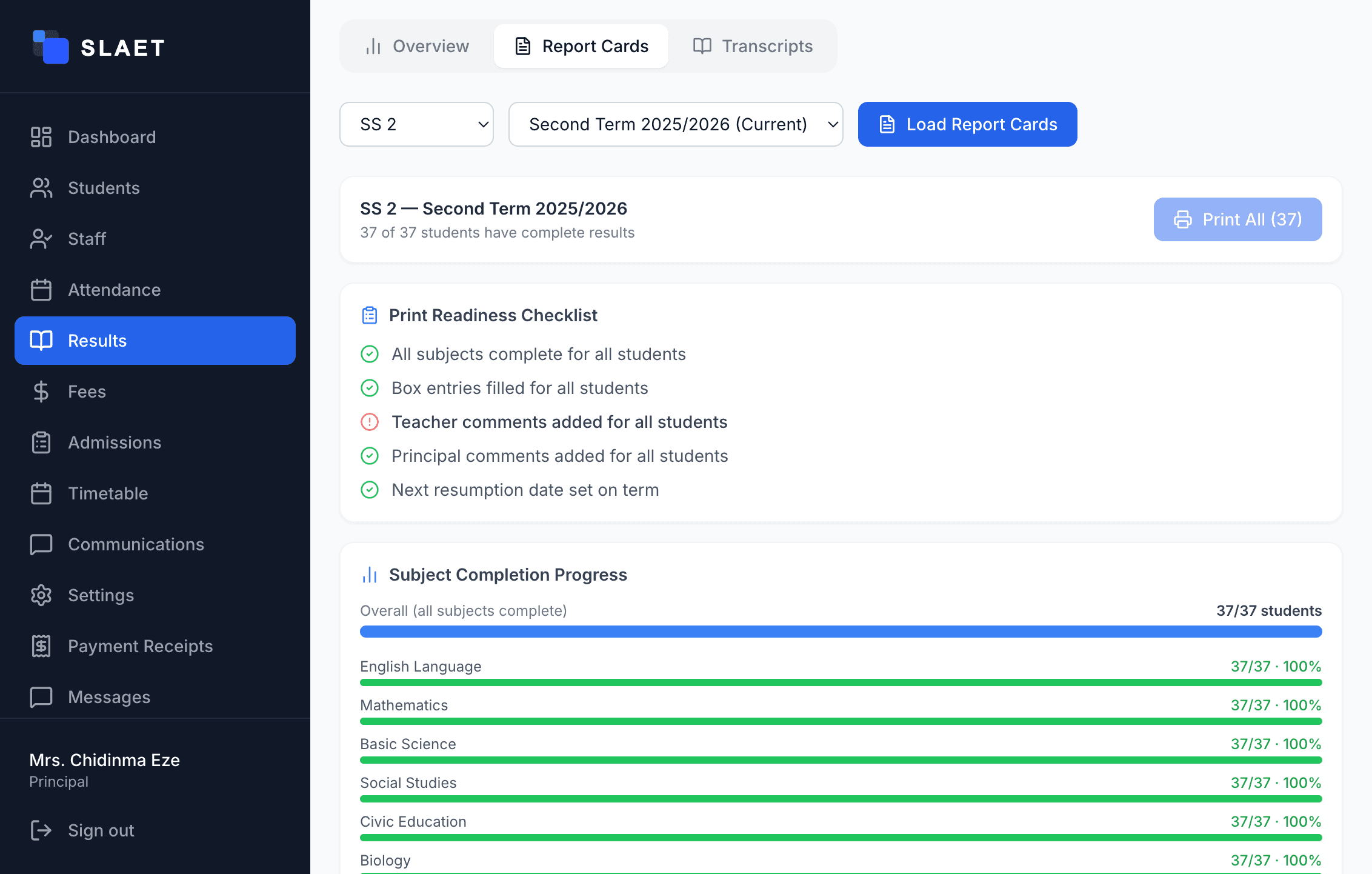
Task: Click the Mathematics completion progress bar
Action: (x=841, y=721)
